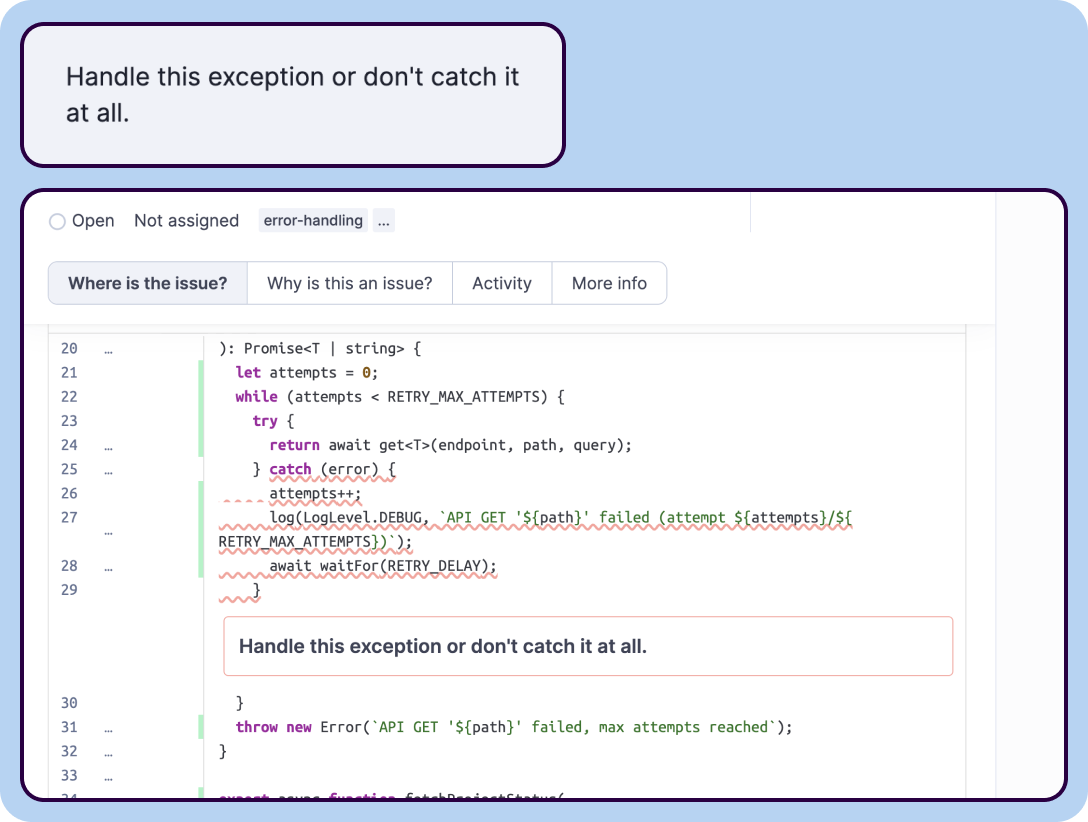Click the Open status circle icon
Viewport: 1088px width, 822px height.
pyautogui.click(x=57, y=221)
